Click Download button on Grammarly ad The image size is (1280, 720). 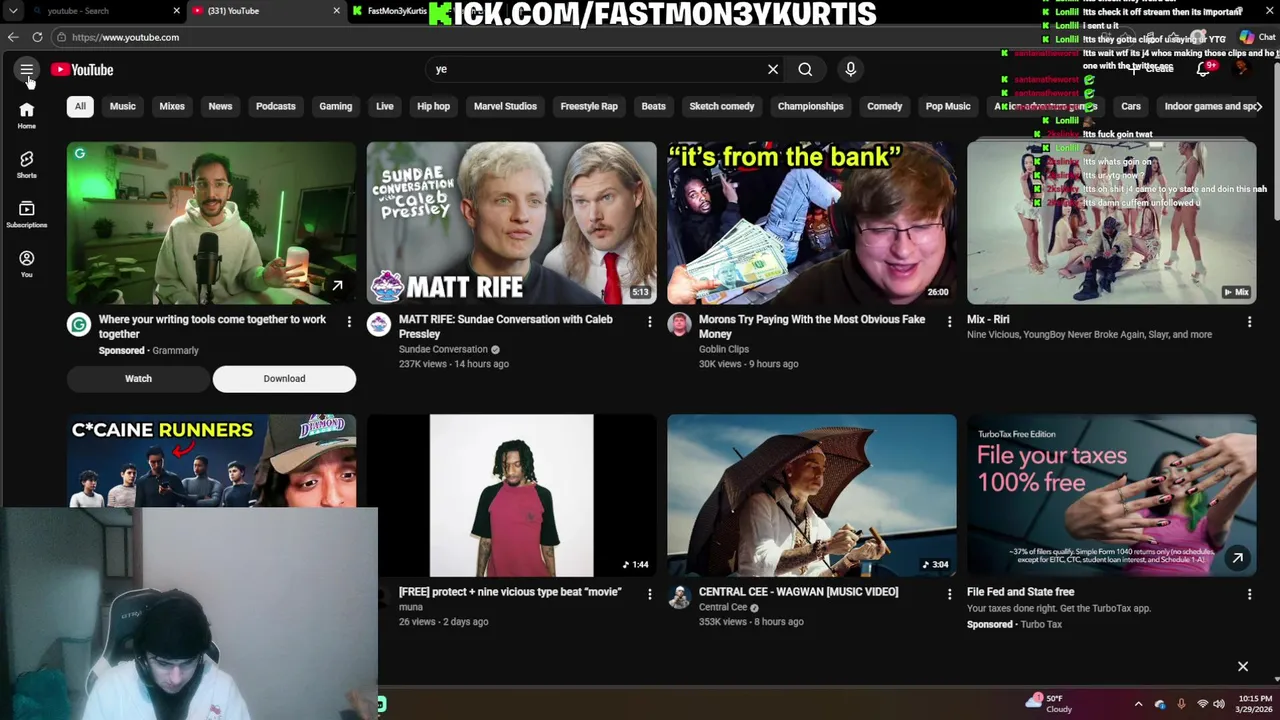click(284, 379)
